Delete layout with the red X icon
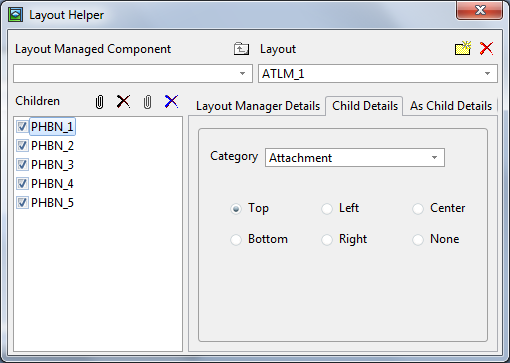Image resolution: width=510 pixels, height=363 pixels. point(486,49)
